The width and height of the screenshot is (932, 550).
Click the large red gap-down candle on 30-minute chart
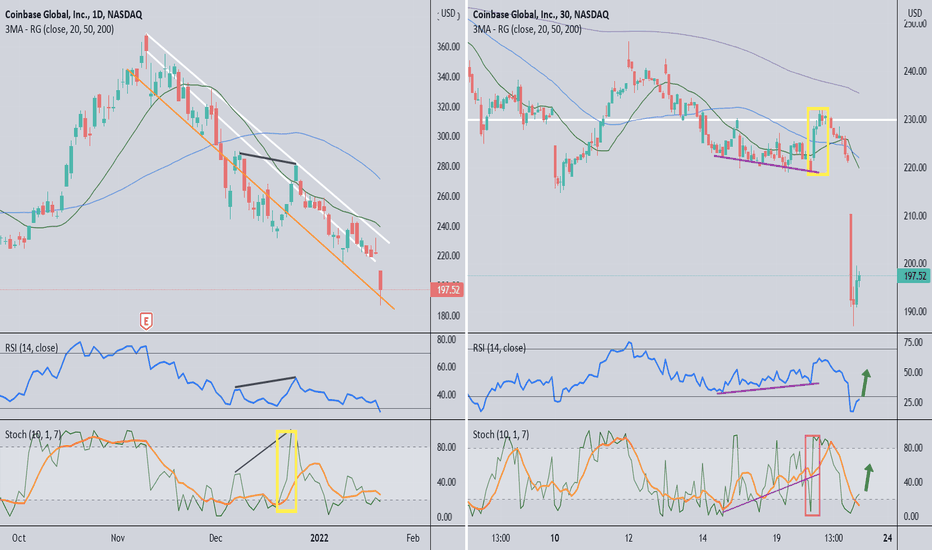click(x=851, y=257)
